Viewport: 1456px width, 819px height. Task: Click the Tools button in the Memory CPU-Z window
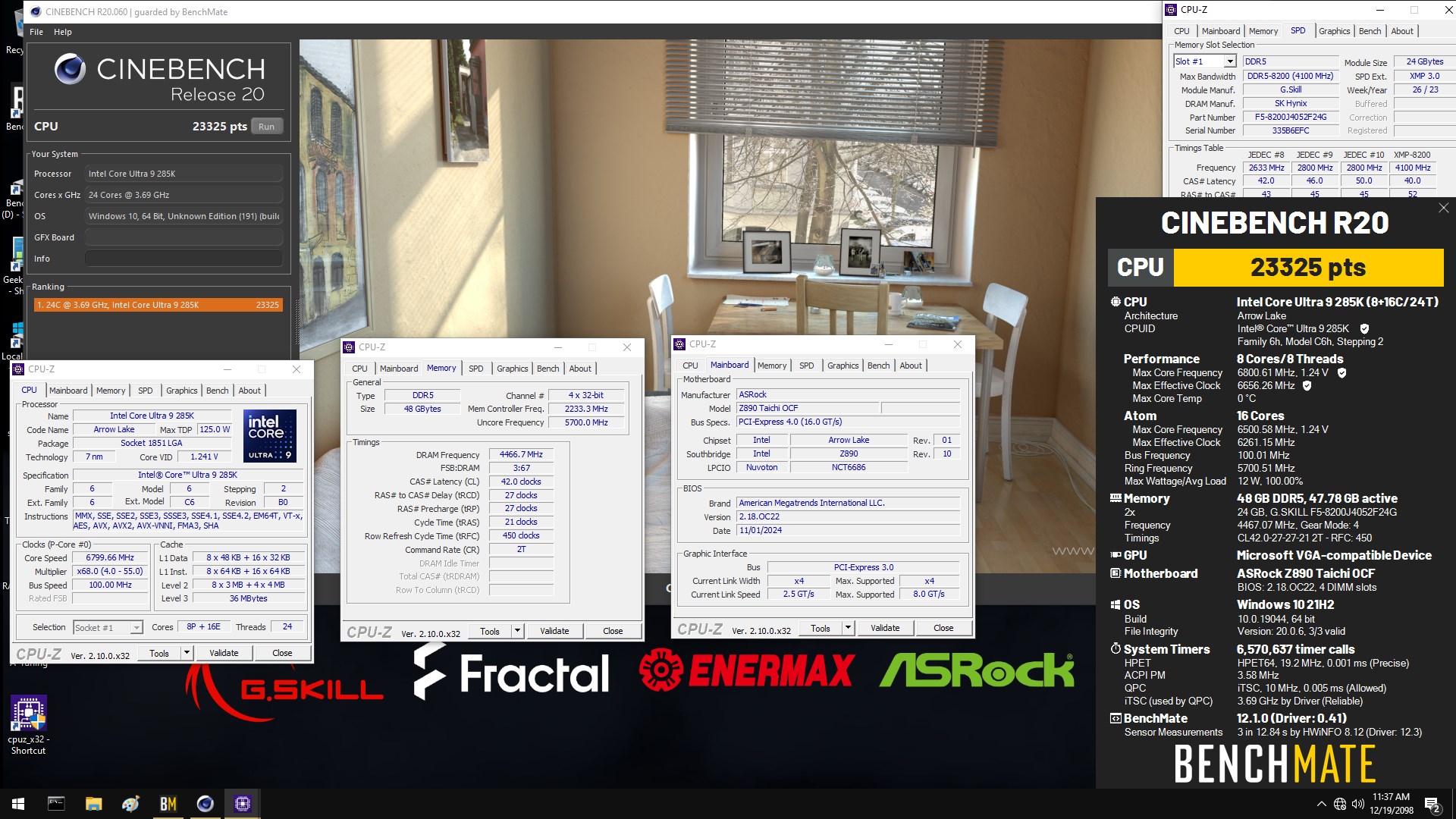(490, 631)
